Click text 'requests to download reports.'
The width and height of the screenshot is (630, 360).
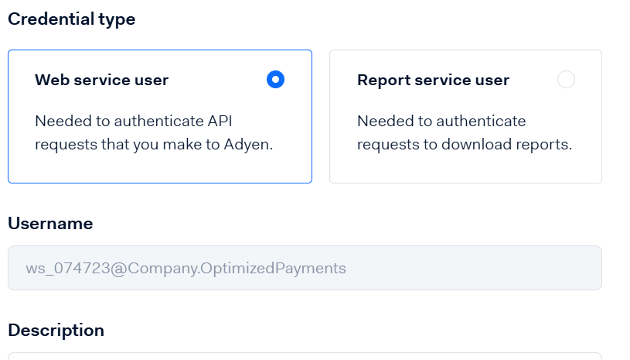point(464,144)
